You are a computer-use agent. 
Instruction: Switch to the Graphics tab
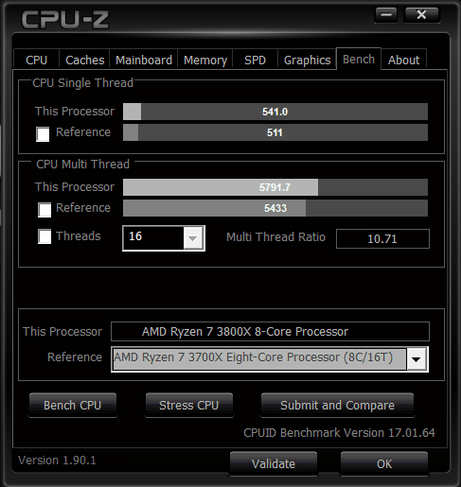pyautogui.click(x=307, y=60)
